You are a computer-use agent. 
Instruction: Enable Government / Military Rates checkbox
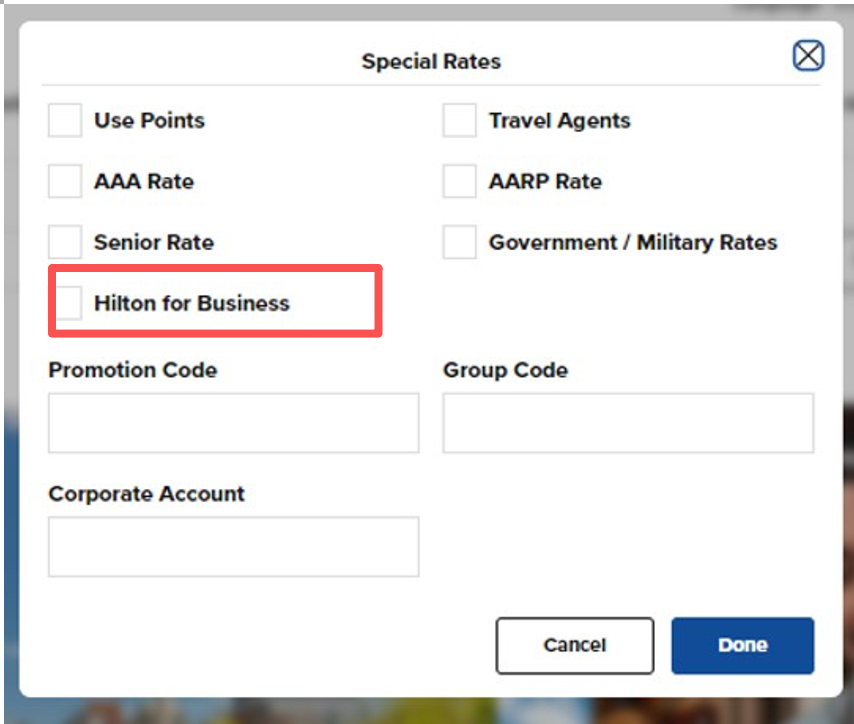[x=460, y=242]
